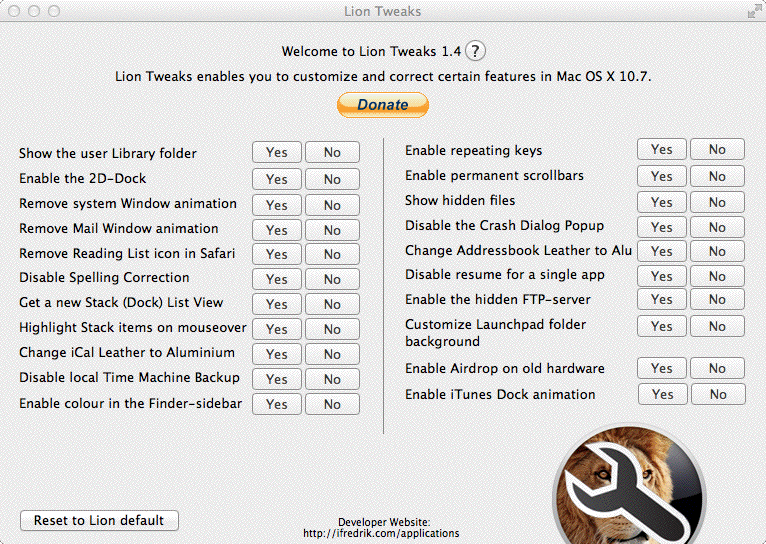Select Yes for Enable the hidden FTP-server

tap(661, 299)
